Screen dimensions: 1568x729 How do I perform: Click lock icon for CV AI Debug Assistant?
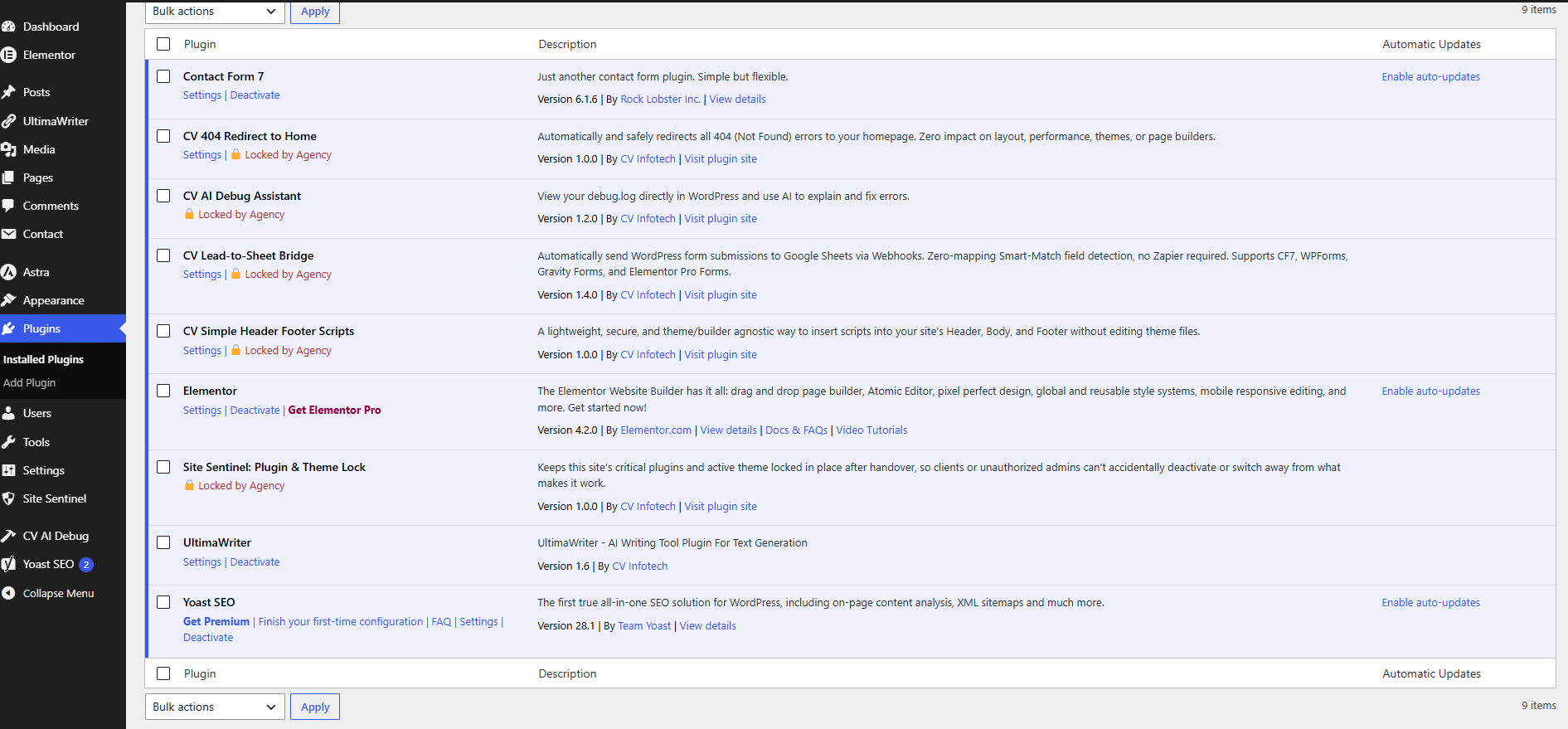point(189,214)
